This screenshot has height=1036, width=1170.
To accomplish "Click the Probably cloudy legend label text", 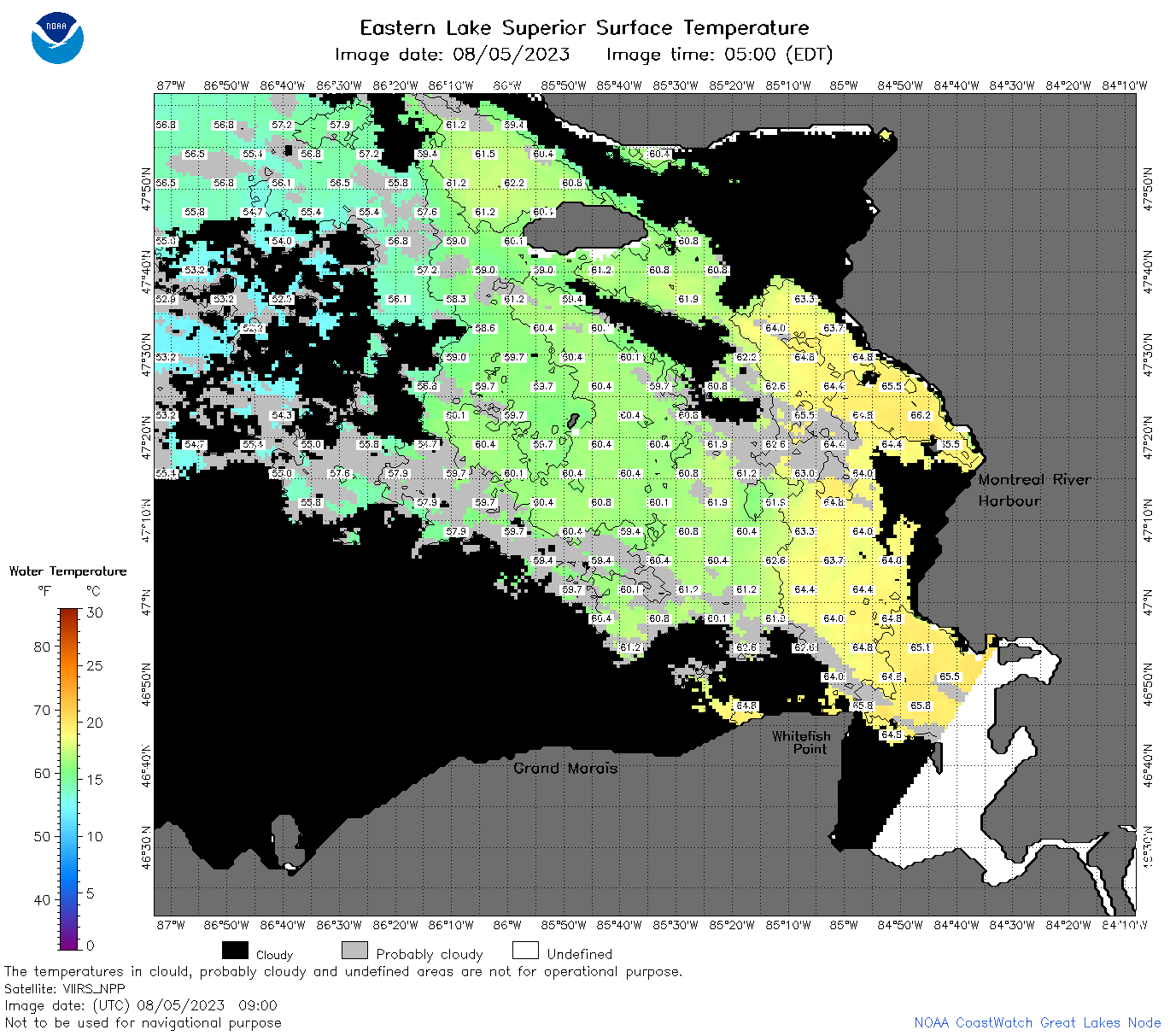I will point(430,955).
